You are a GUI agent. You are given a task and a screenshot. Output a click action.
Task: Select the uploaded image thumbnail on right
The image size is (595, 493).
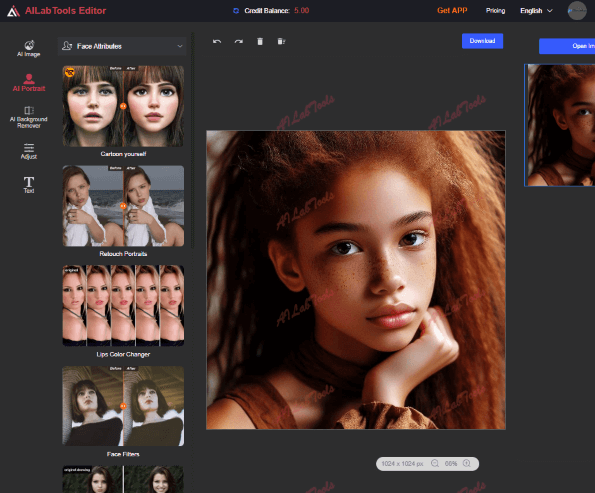click(x=560, y=125)
